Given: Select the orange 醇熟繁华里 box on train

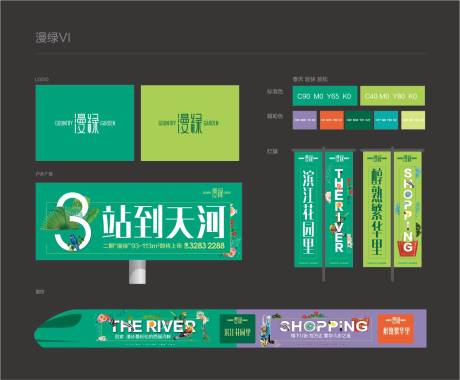Looking at the screenshot, I should coord(396,329).
